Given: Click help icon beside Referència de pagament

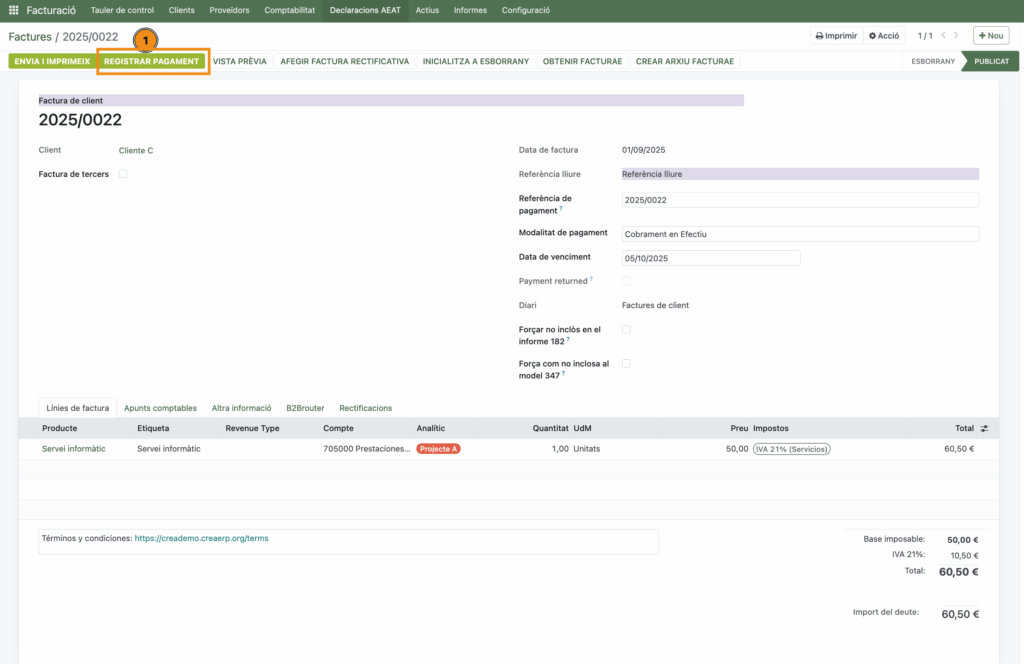Looking at the screenshot, I should point(561,210).
